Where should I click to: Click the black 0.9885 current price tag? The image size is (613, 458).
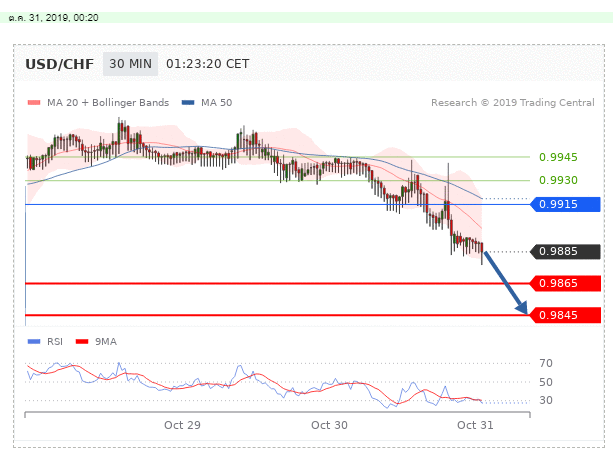(565, 252)
